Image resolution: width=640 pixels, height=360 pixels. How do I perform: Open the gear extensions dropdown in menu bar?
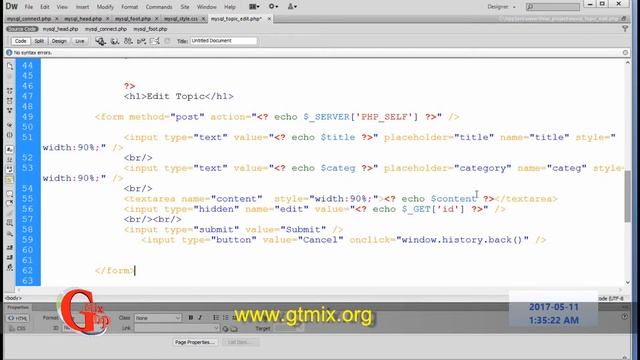point(273,7)
